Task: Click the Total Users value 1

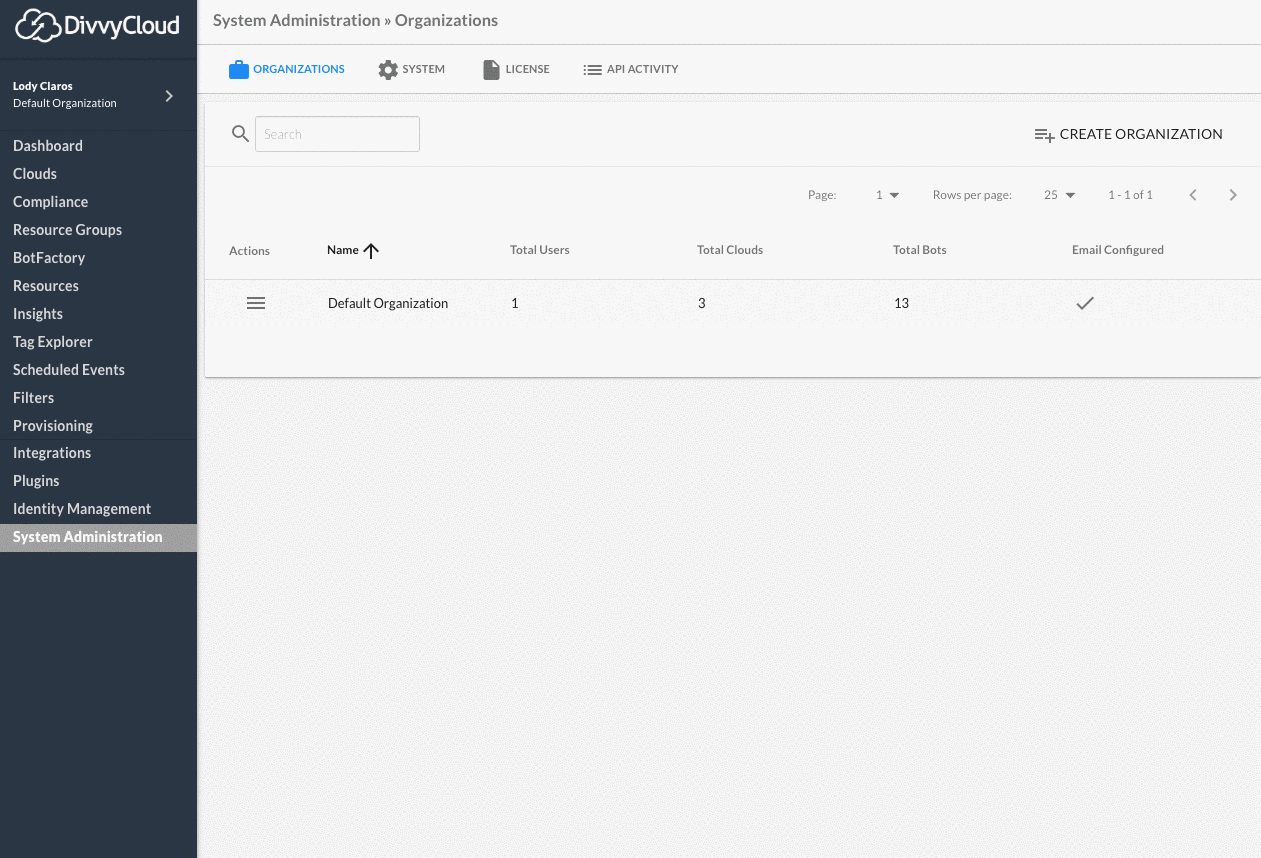Action: click(515, 303)
